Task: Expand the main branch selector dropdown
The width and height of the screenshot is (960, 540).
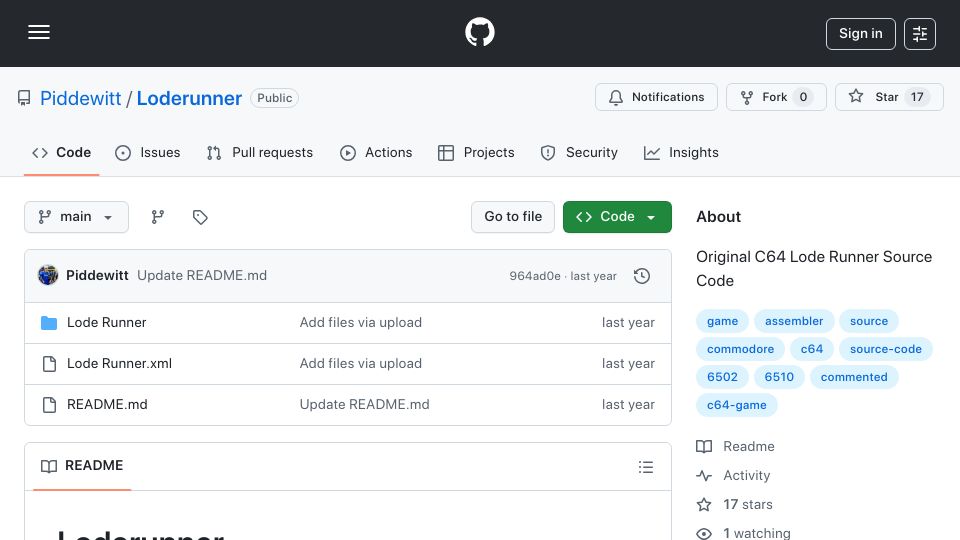Action: click(x=77, y=217)
